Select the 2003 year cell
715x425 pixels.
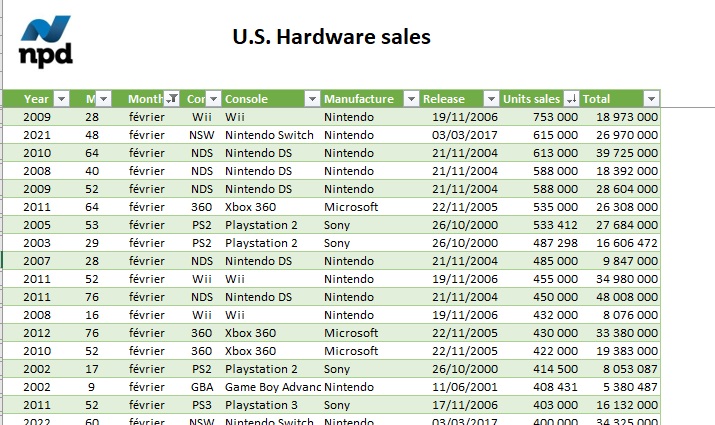coord(37,243)
